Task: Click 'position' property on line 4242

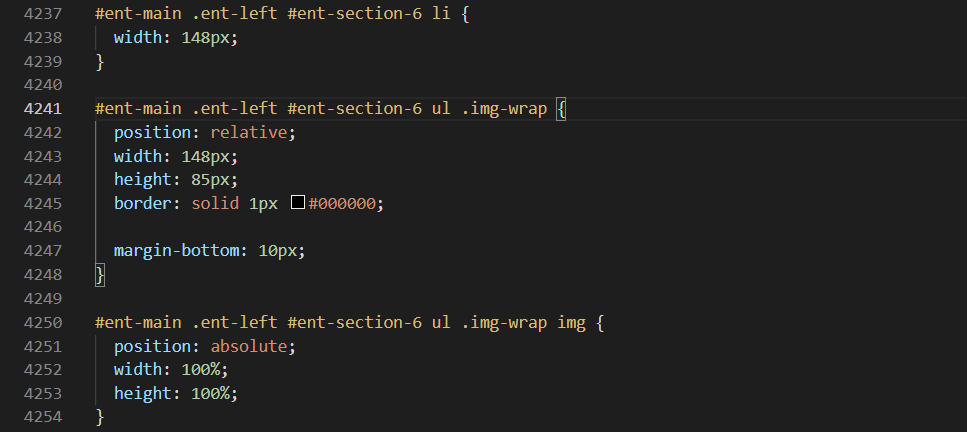Action: point(152,132)
